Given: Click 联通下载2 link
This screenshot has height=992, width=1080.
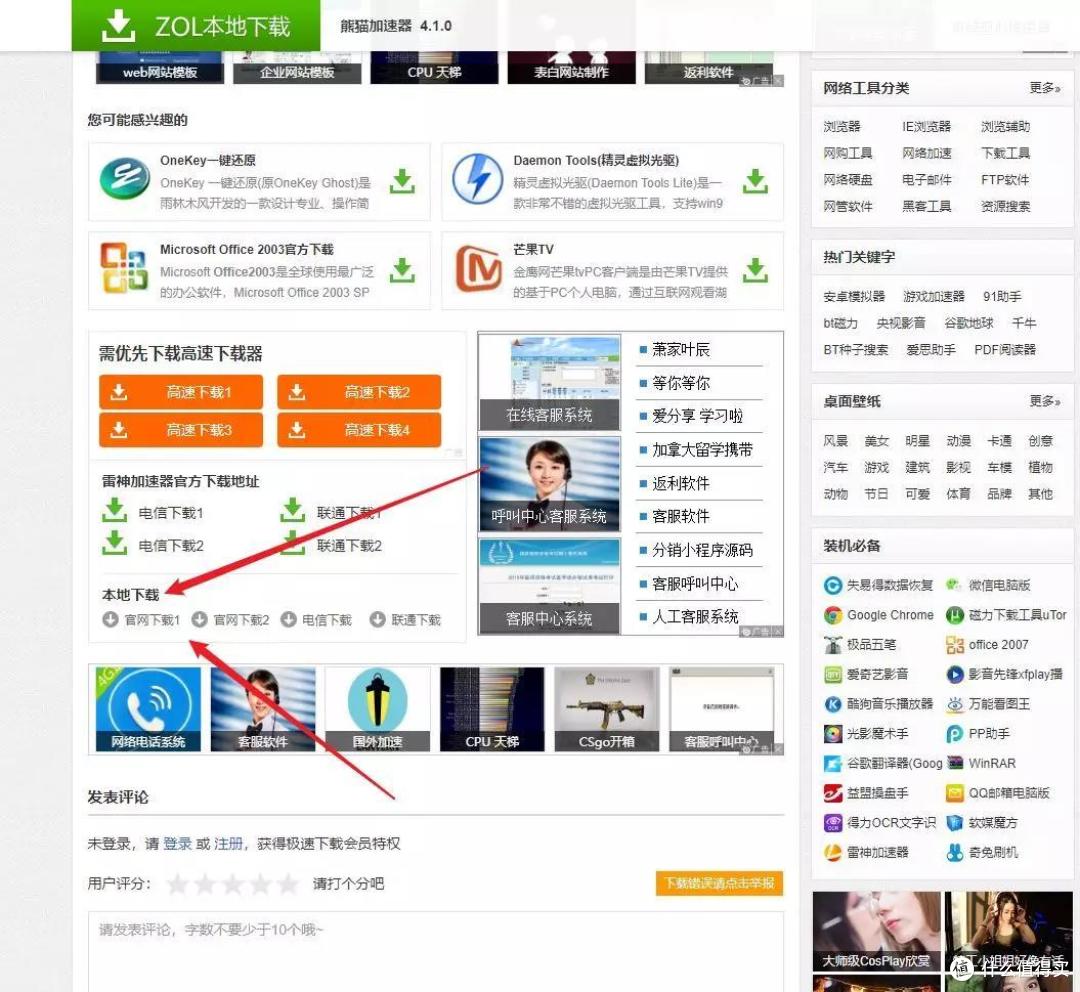Looking at the screenshot, I should click(x=349, y=546).
